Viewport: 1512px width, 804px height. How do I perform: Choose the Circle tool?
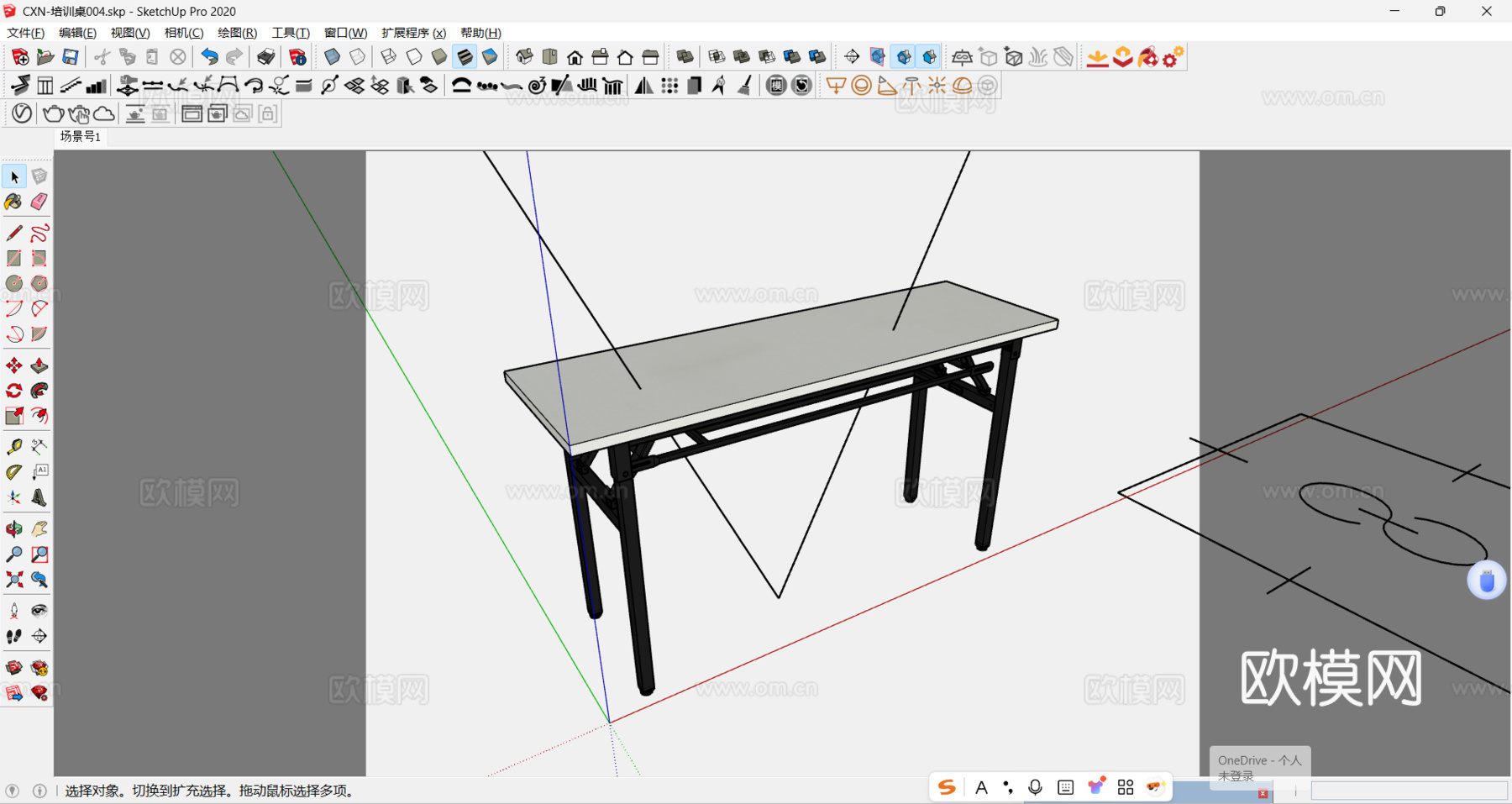coord(14,283)
